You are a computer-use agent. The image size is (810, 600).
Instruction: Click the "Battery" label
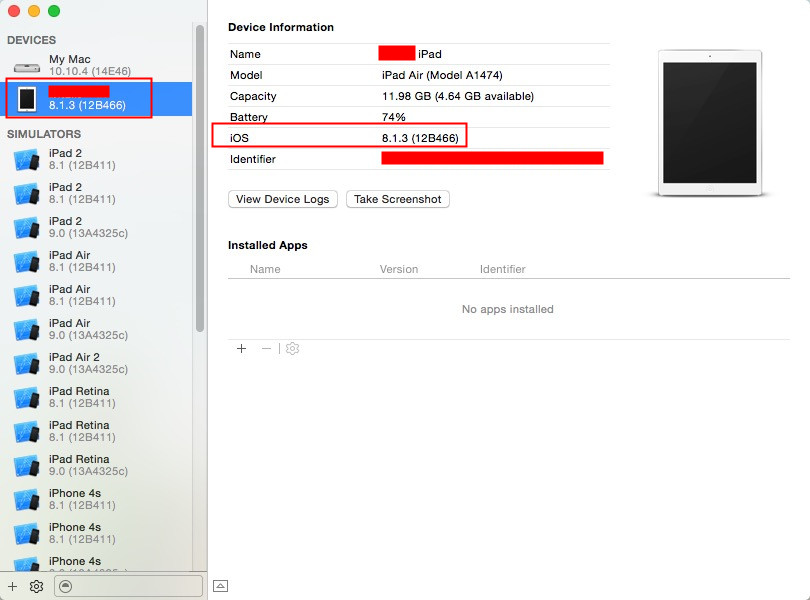248,117
